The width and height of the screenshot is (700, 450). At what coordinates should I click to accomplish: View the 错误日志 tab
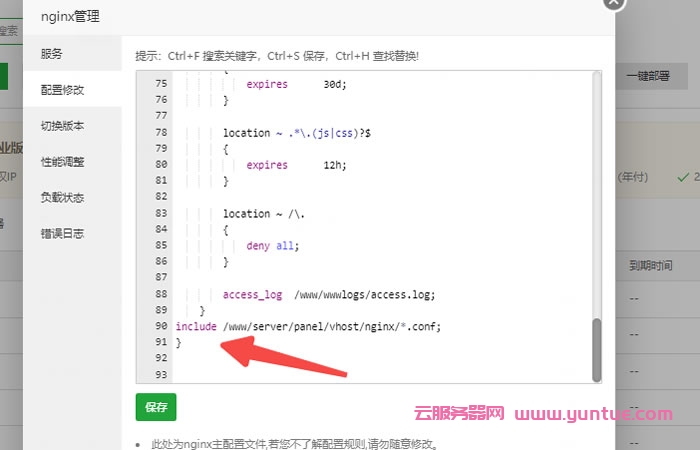tap(62, 233)
